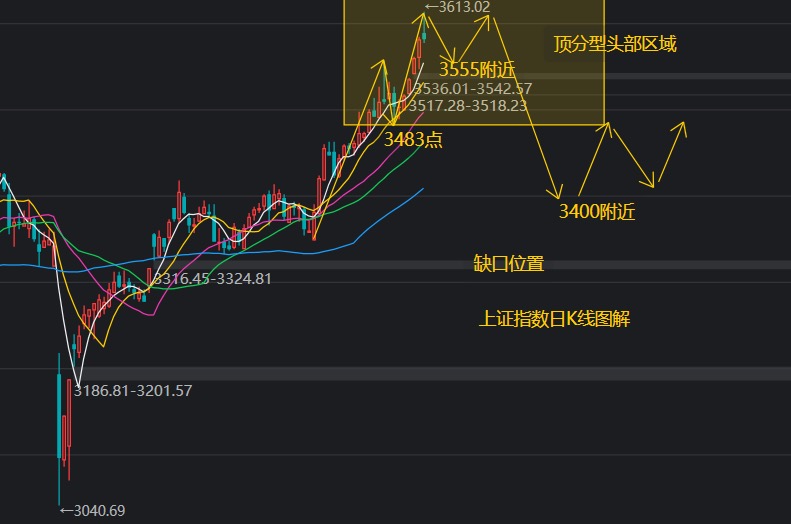Click the 3613.02 high price label
Screen dimensions: 791x524
pos(458,7)
